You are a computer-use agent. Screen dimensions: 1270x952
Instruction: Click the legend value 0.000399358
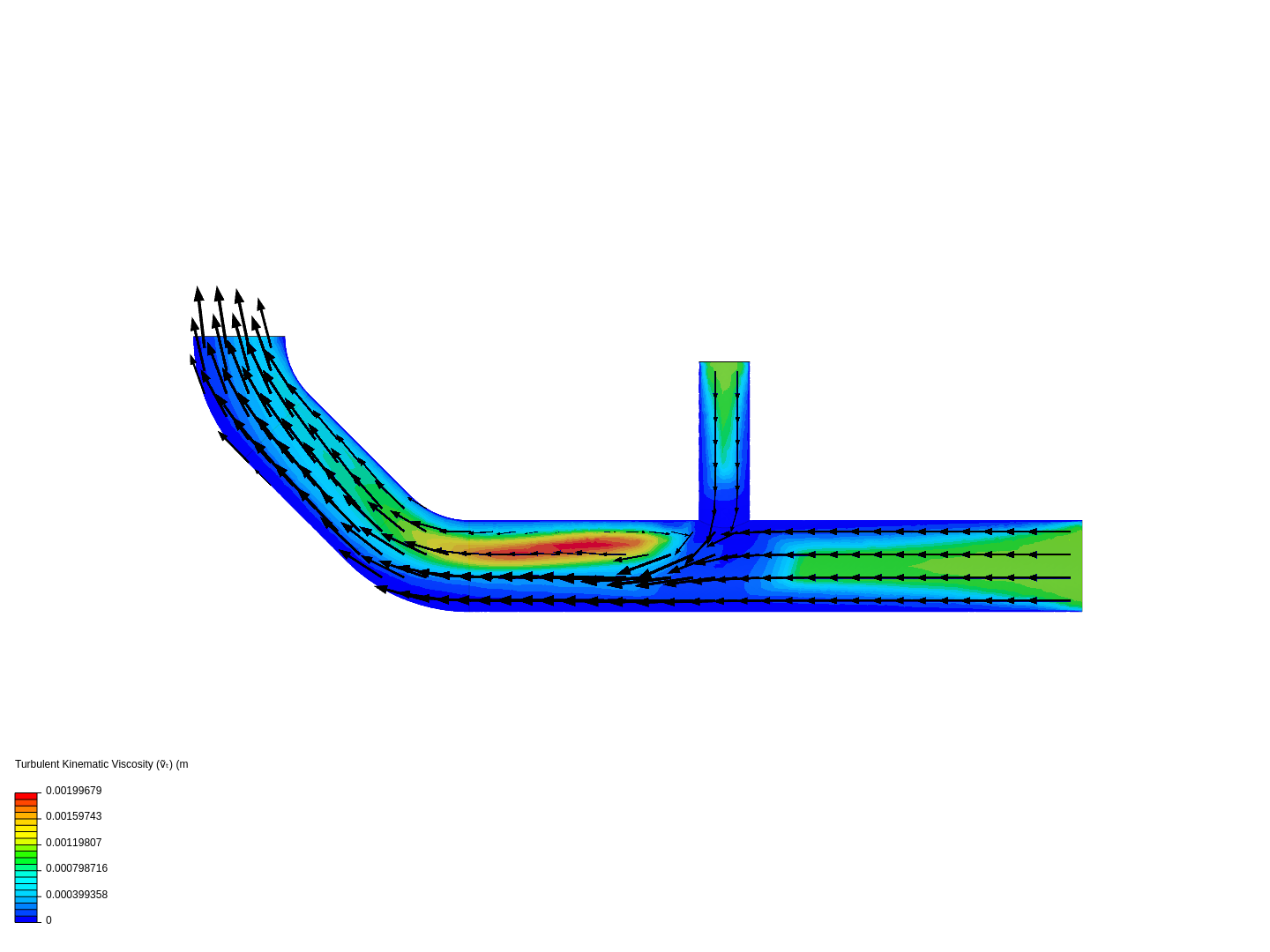(x=77, y=895)
